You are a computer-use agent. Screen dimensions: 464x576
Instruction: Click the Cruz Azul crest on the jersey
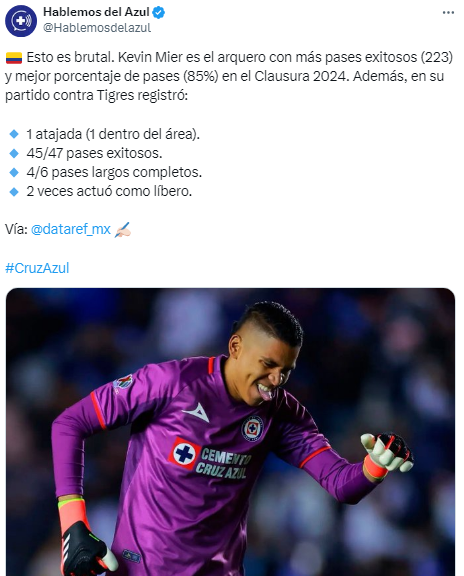[252, 428]
